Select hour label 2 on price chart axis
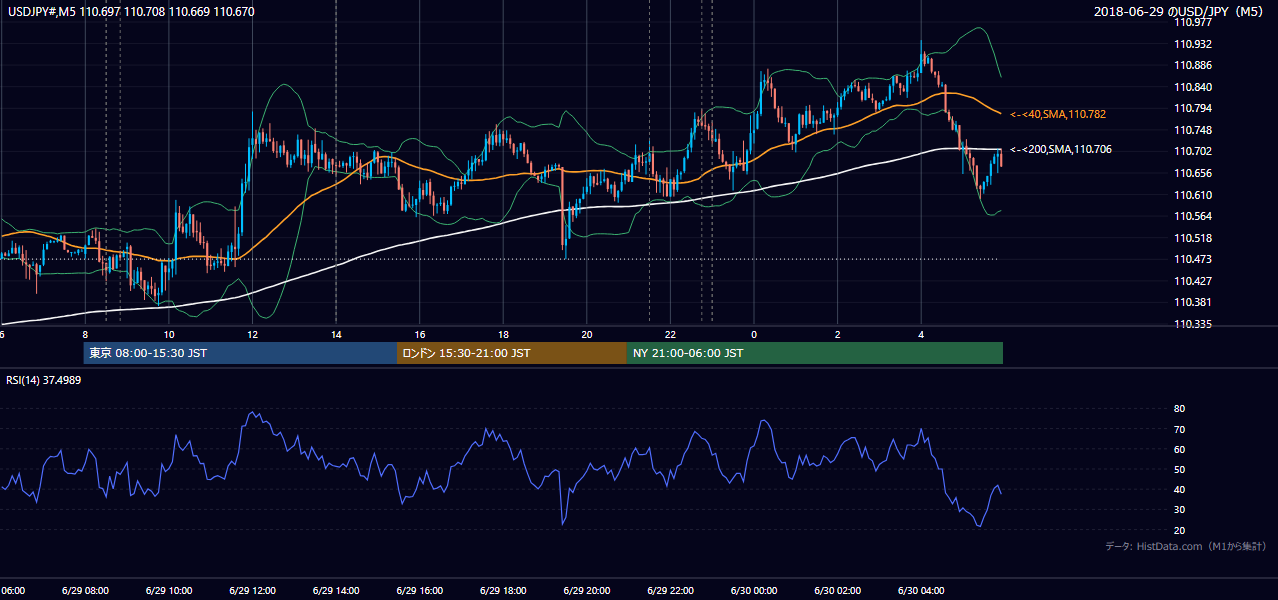Screen dimensions: 1278x600 pos(838,335)
